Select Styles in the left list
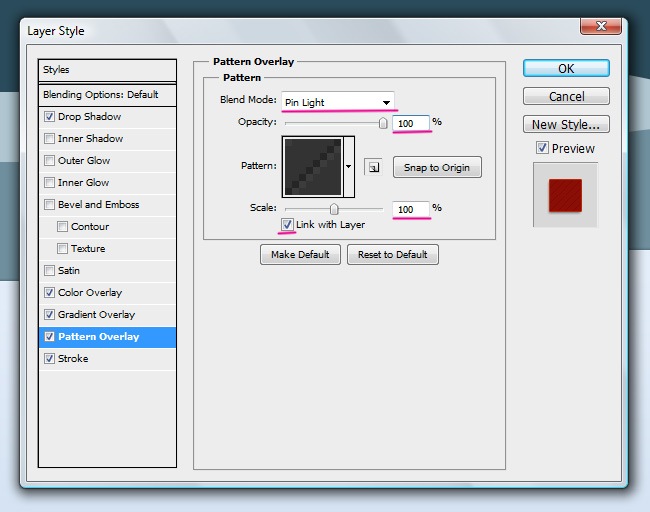The image size is (650, 512). click(106, 70)
